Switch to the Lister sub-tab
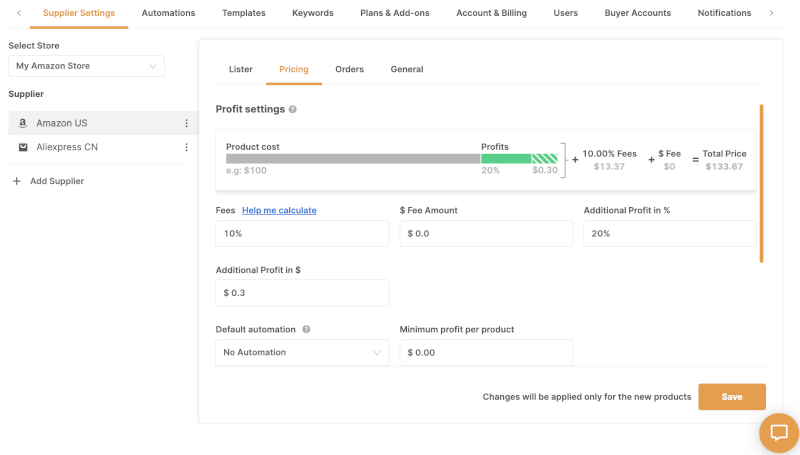 tap(241, 69)
